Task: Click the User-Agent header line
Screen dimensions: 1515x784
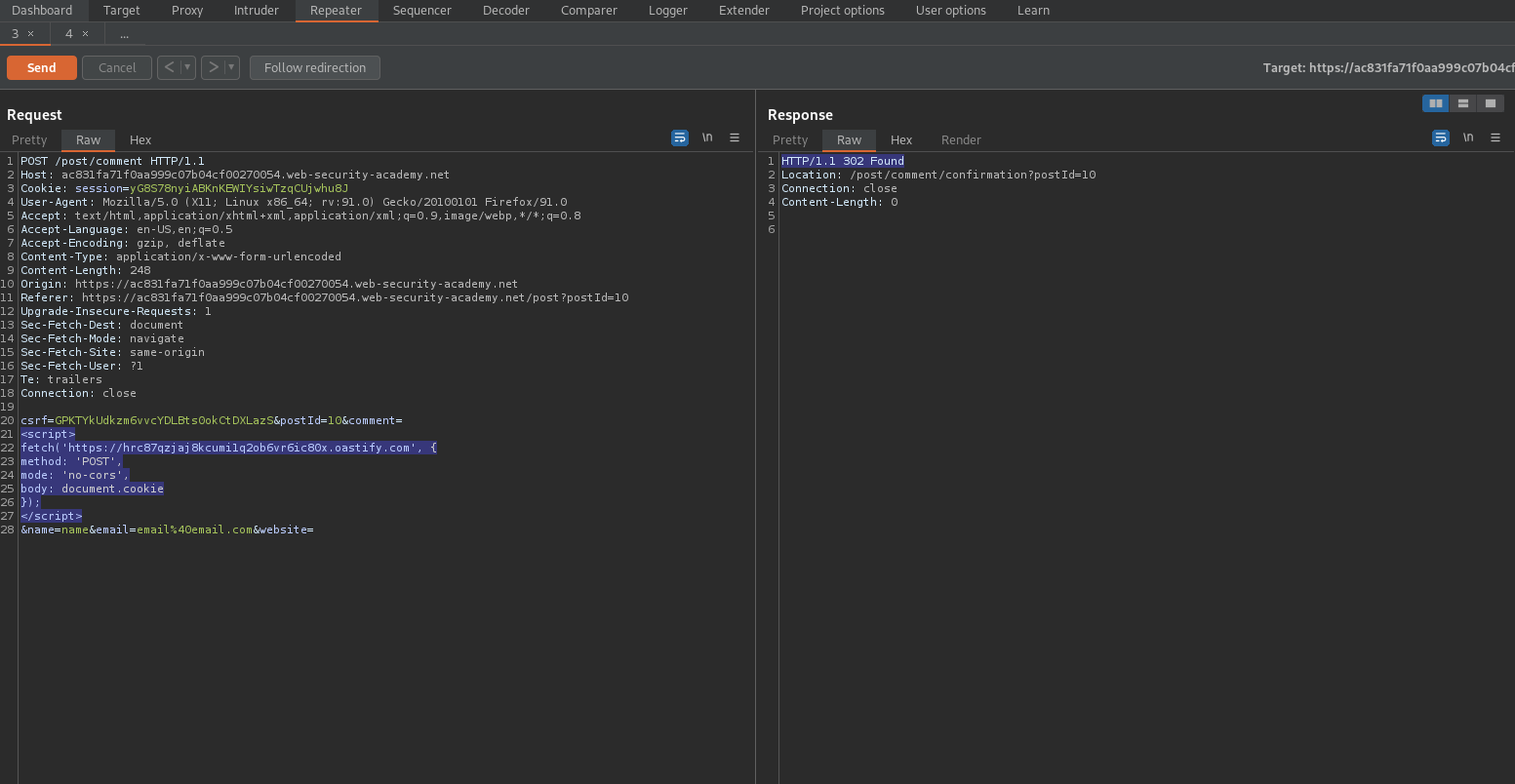Action: (294, 202)
